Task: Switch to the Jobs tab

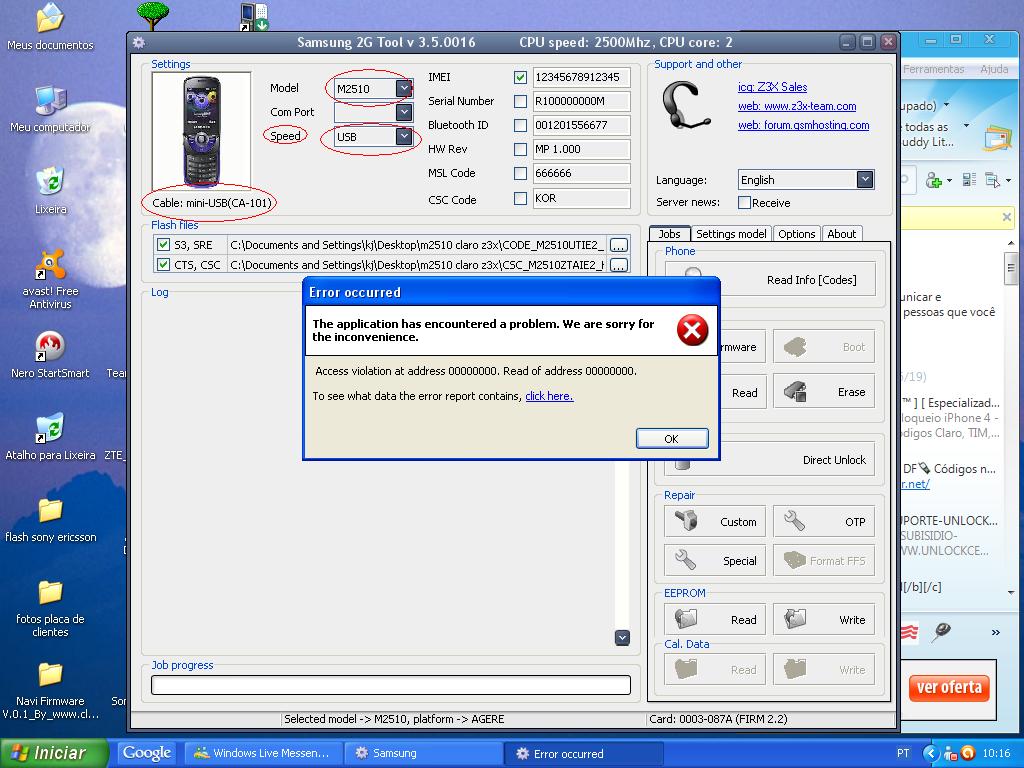Action: click(669, 234)
